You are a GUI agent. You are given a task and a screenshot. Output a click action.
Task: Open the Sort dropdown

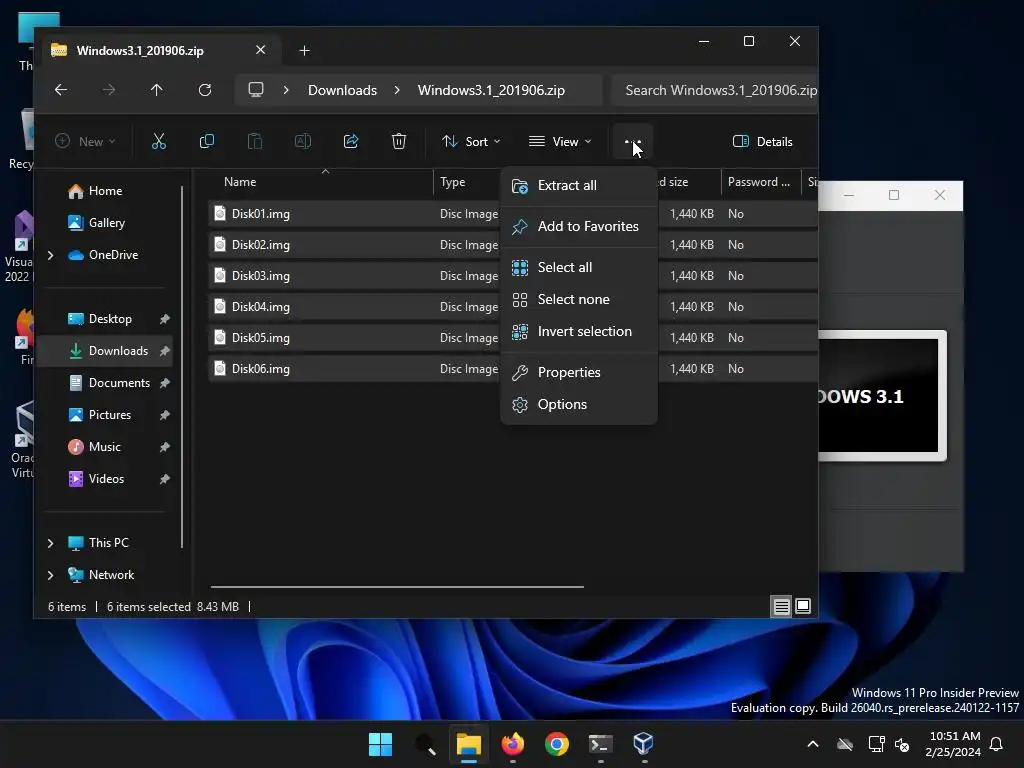pyautogui.click(x=471, y=142)
